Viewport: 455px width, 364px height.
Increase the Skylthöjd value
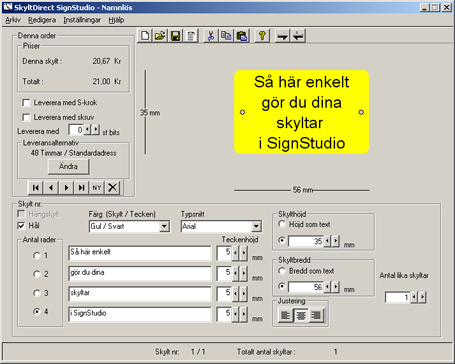(x=336, y=240)
